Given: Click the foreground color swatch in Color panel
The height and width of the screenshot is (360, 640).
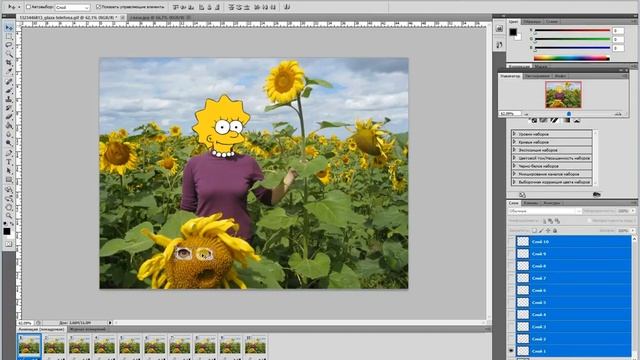Looking at the screenshot, I should (x=513, y=32).
